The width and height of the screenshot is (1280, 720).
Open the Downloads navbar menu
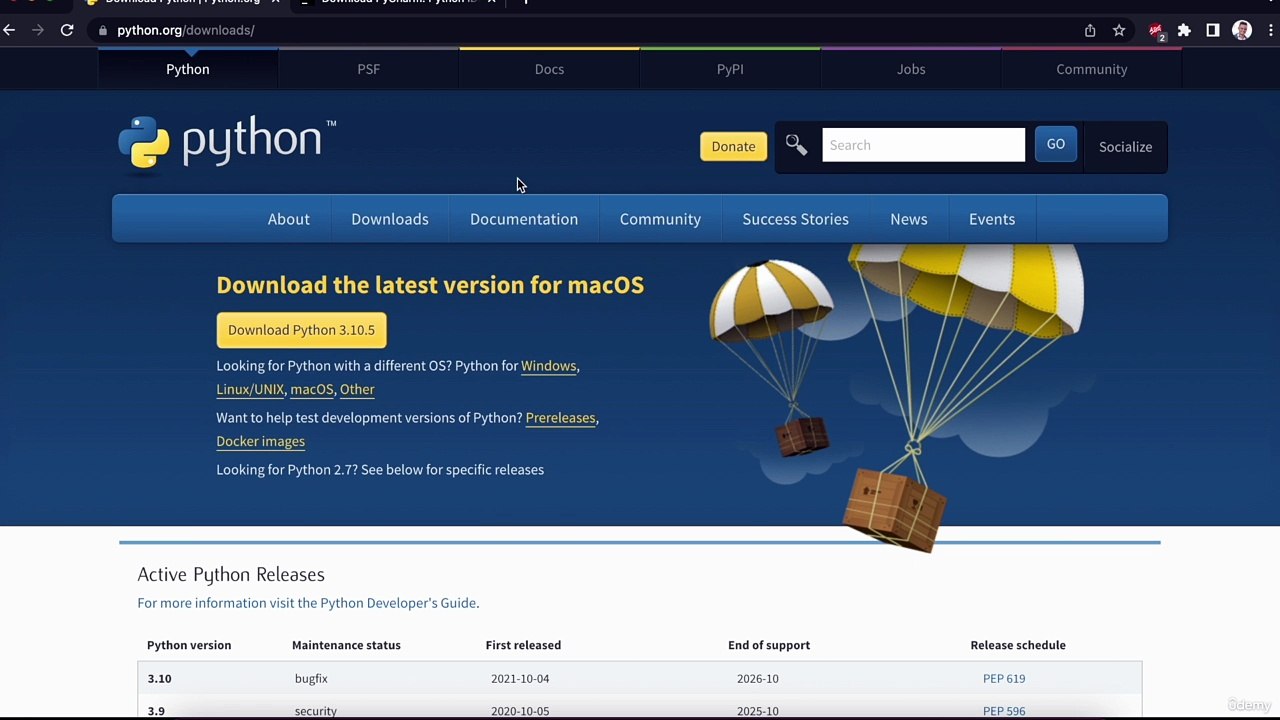[x=390, y=219]
